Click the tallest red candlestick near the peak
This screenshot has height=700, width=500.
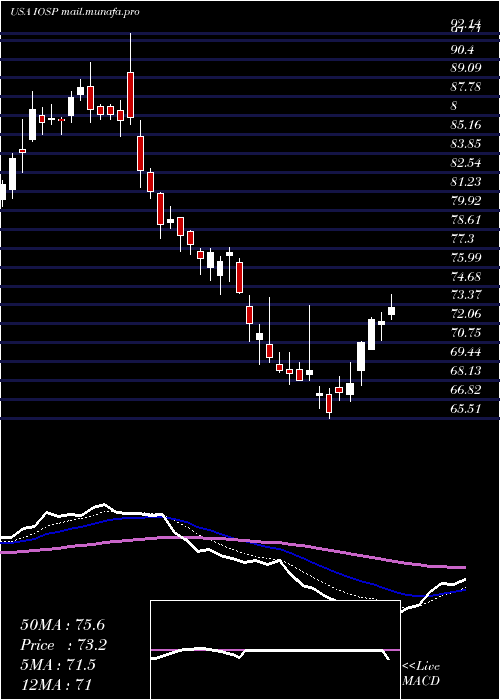(130, 95)
